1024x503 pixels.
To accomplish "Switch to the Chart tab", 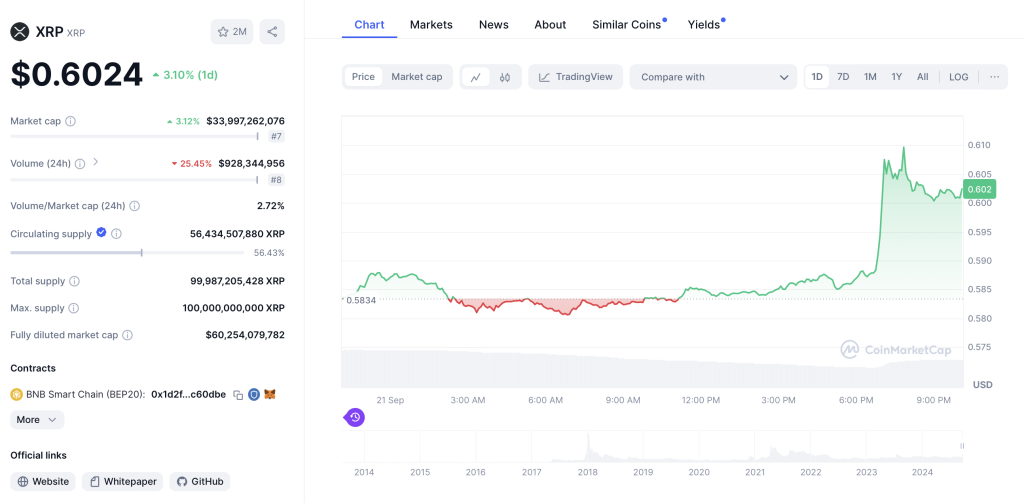I will click(369, 25).
